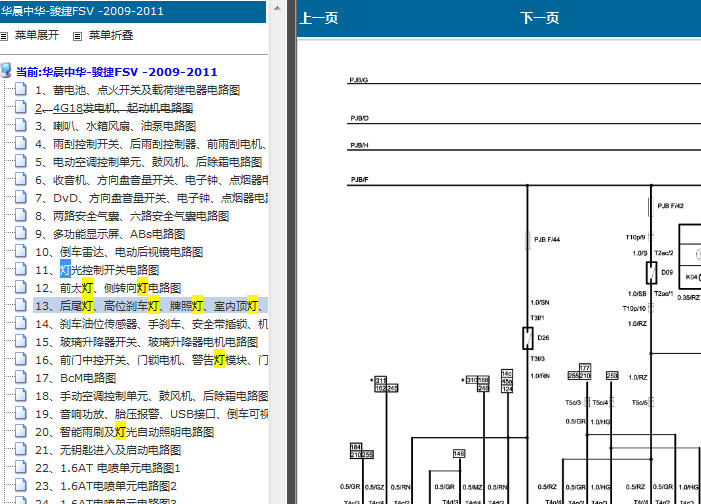Click page icon of item 18 手动空调

point(21,395)
